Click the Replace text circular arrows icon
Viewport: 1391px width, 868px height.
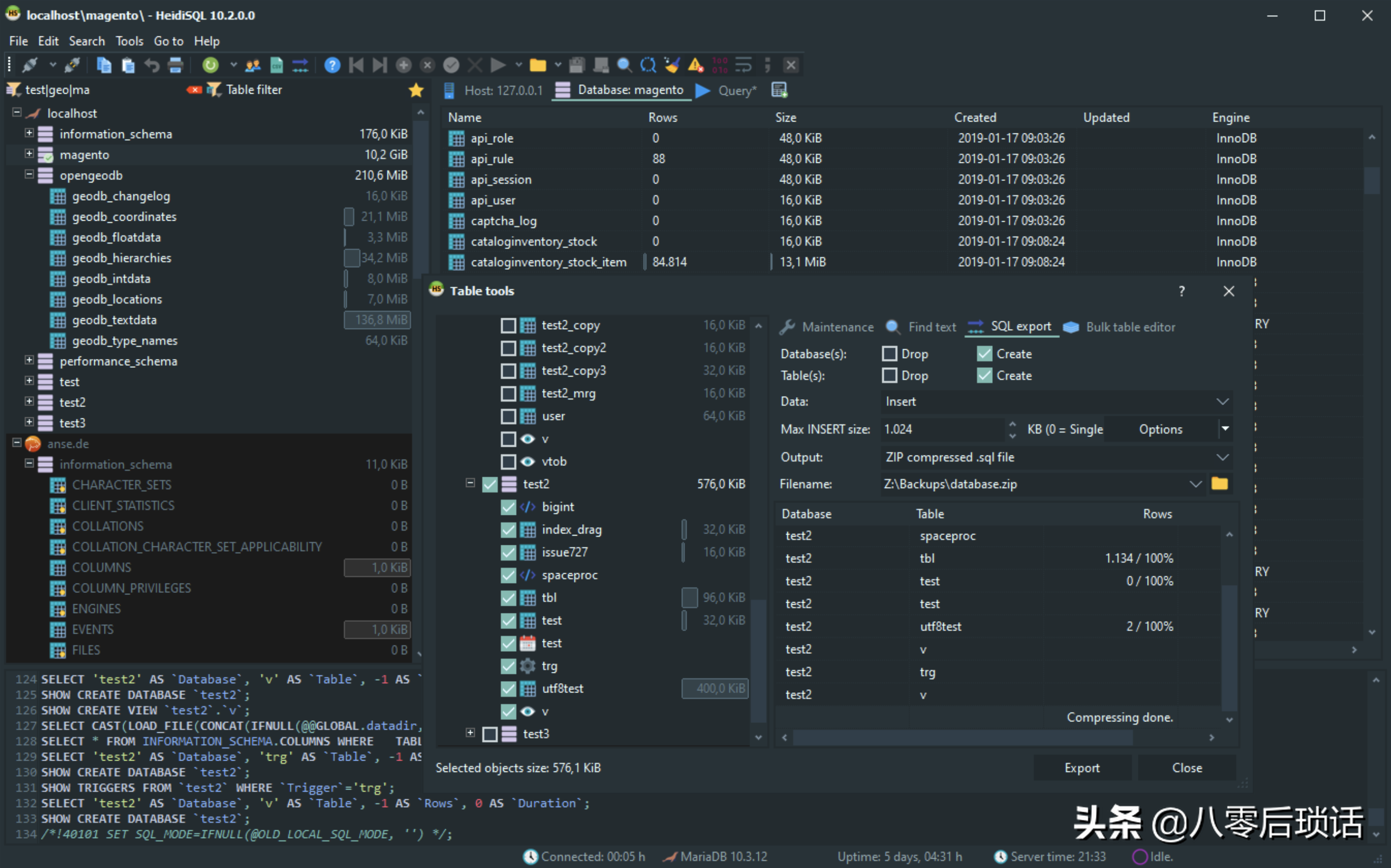point(649,65)
